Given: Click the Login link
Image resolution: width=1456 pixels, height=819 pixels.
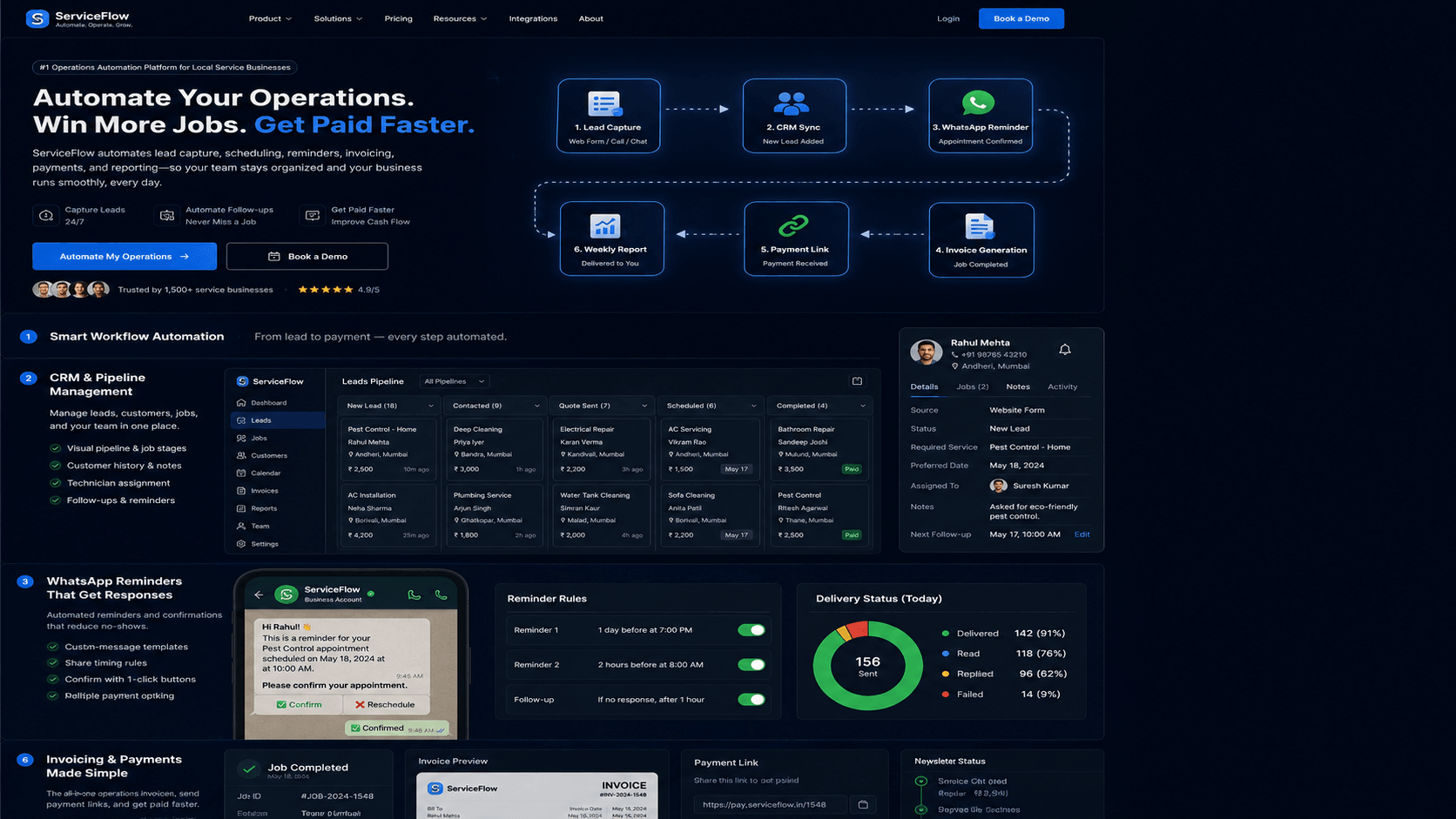Looking at the screenshot, I should click(x=947, y=18).
